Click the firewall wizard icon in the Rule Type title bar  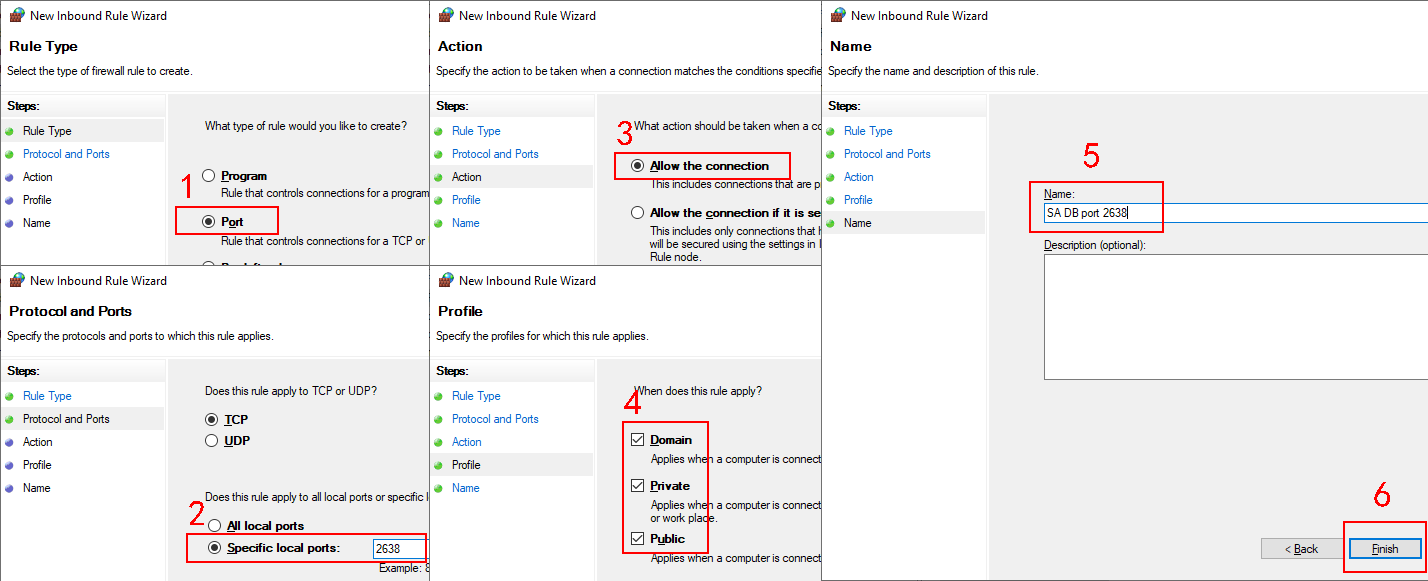tap(17, 15)
